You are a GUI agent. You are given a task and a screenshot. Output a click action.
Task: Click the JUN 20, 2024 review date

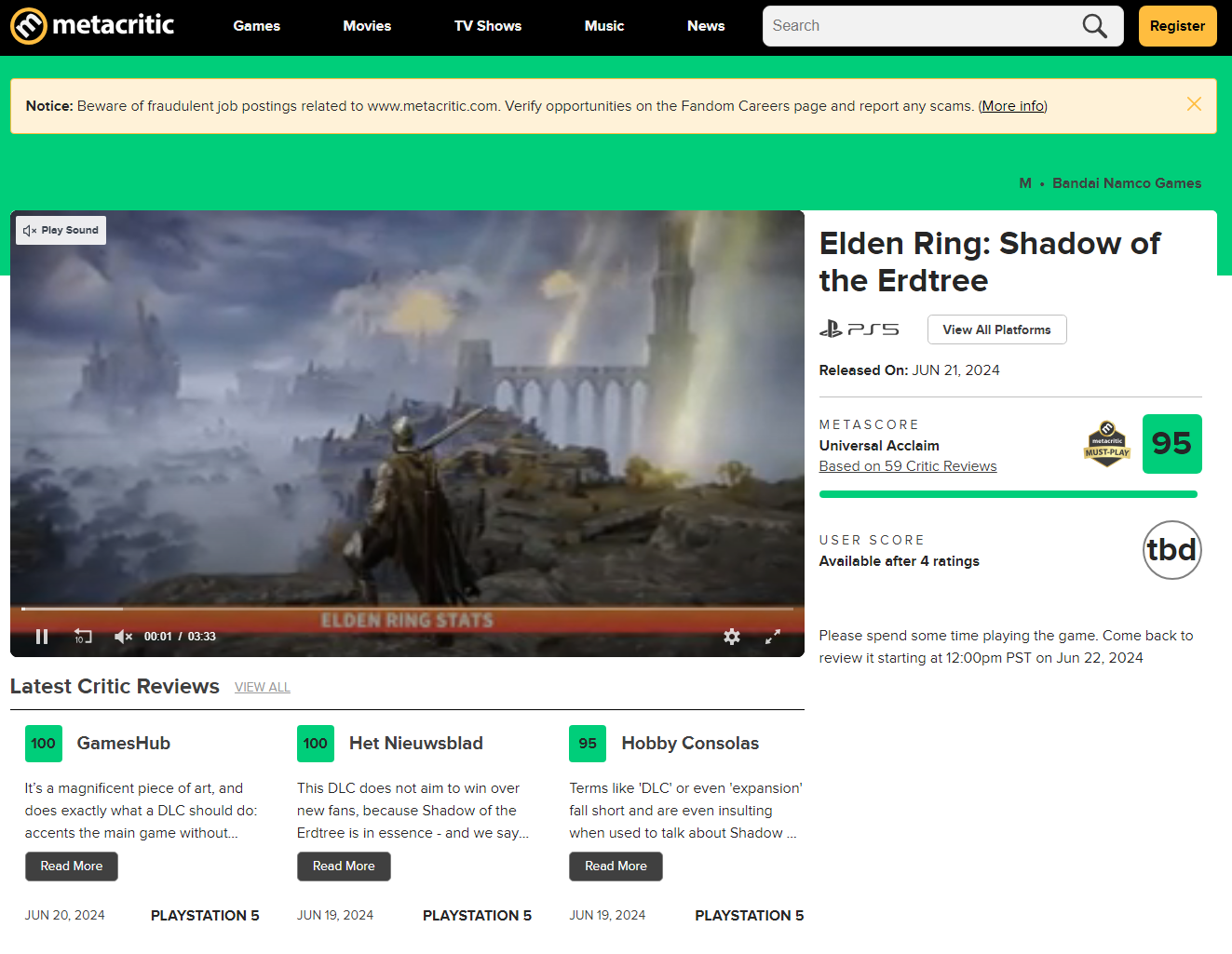65,916
